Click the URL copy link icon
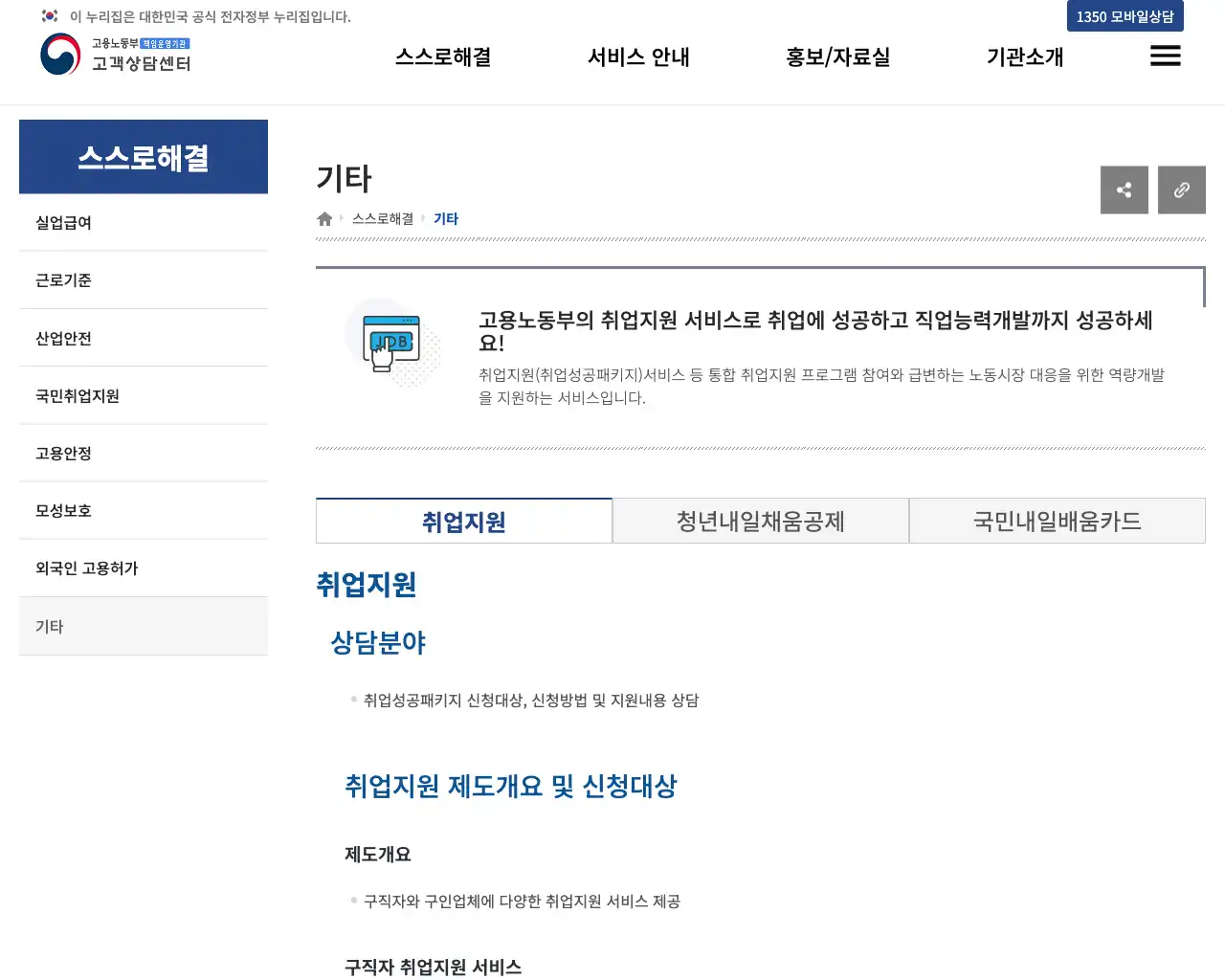 tap(1181, 189)
